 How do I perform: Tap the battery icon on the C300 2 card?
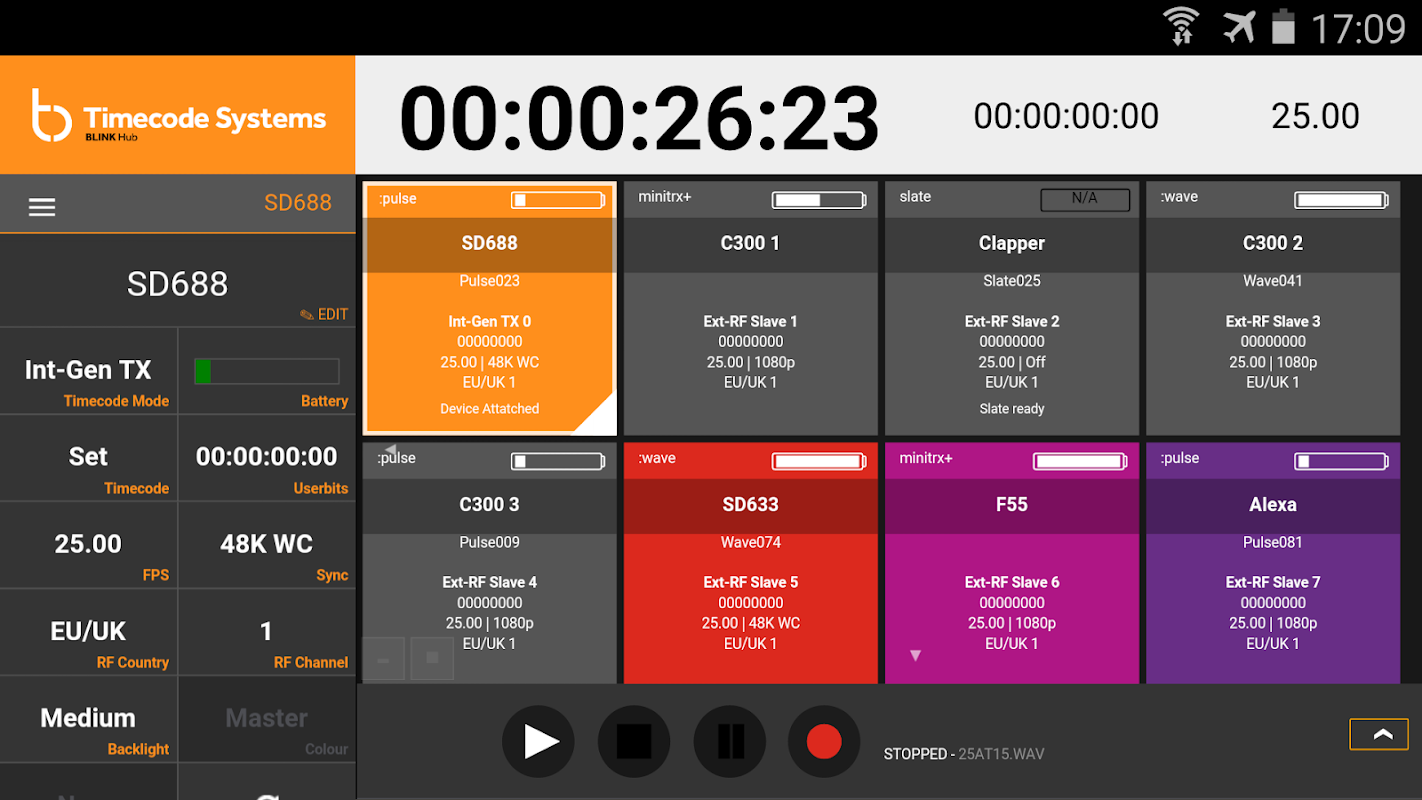click(x=1341, y=200)
